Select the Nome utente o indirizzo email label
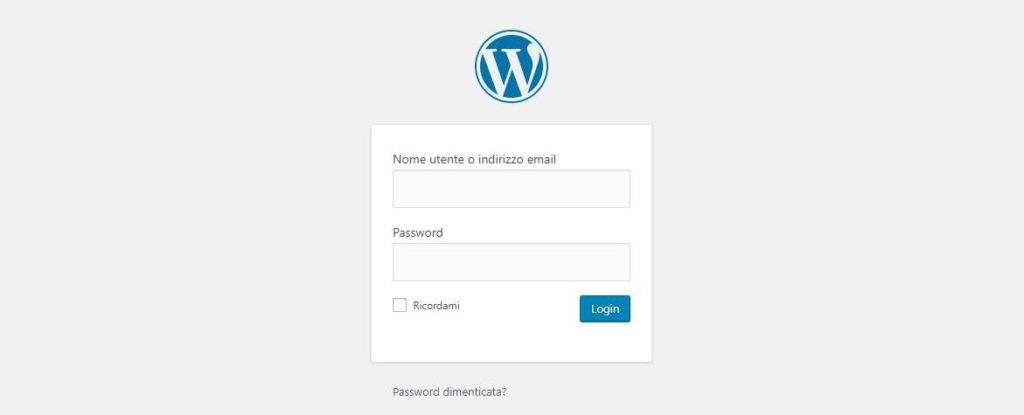The width and height of the screenshot is (1024, 415). click(474, 159)
